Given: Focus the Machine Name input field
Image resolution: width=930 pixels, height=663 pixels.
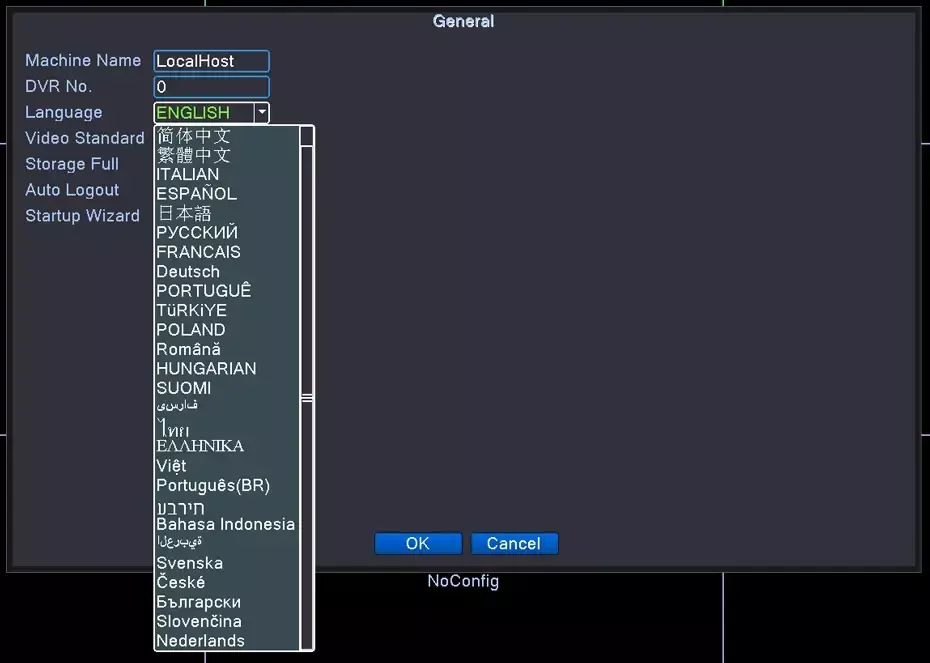Looking at the screenshot, I should [211, 61].
